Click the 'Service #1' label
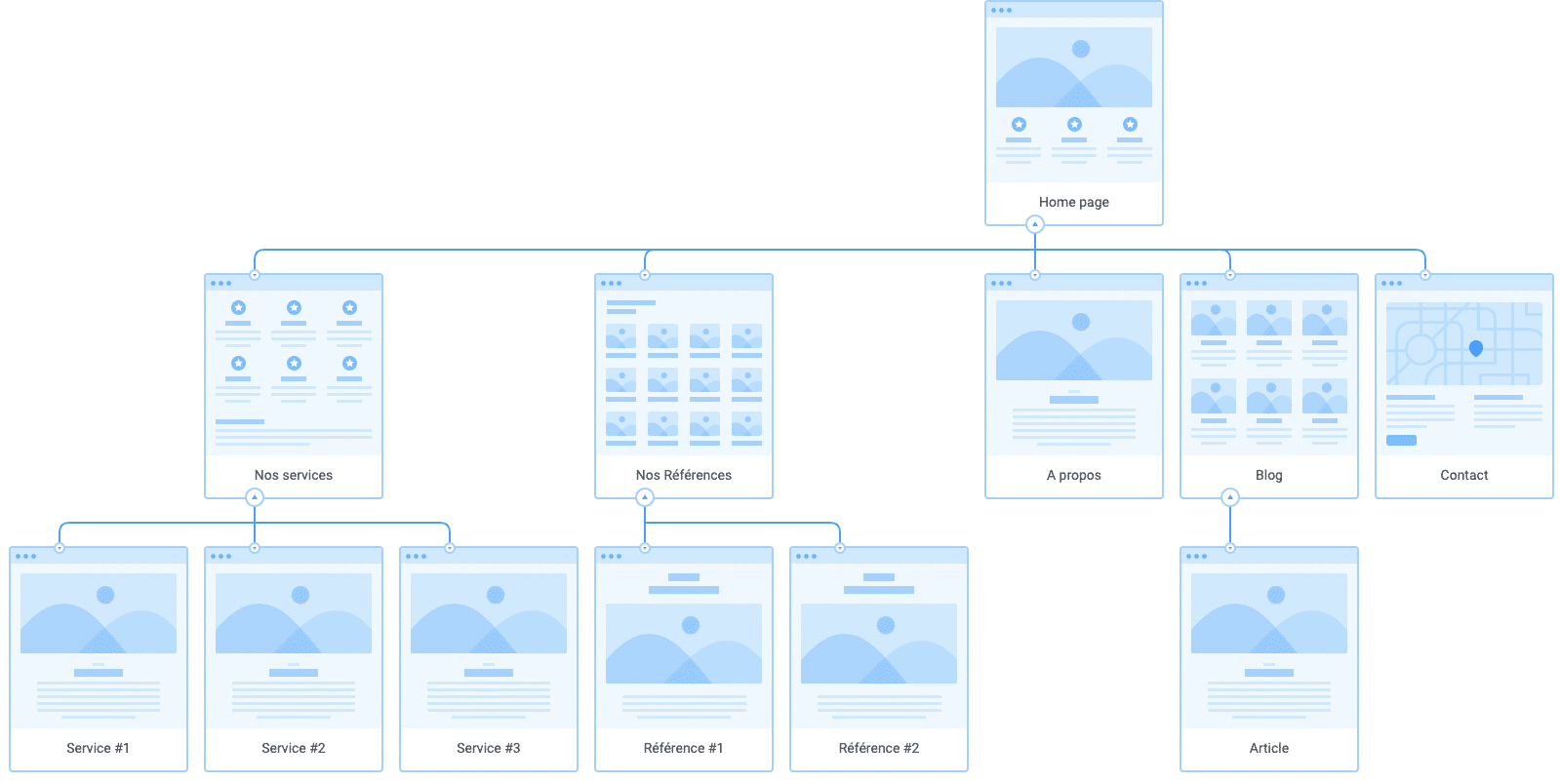This screenshot has height=784, width=1560. 99,748
